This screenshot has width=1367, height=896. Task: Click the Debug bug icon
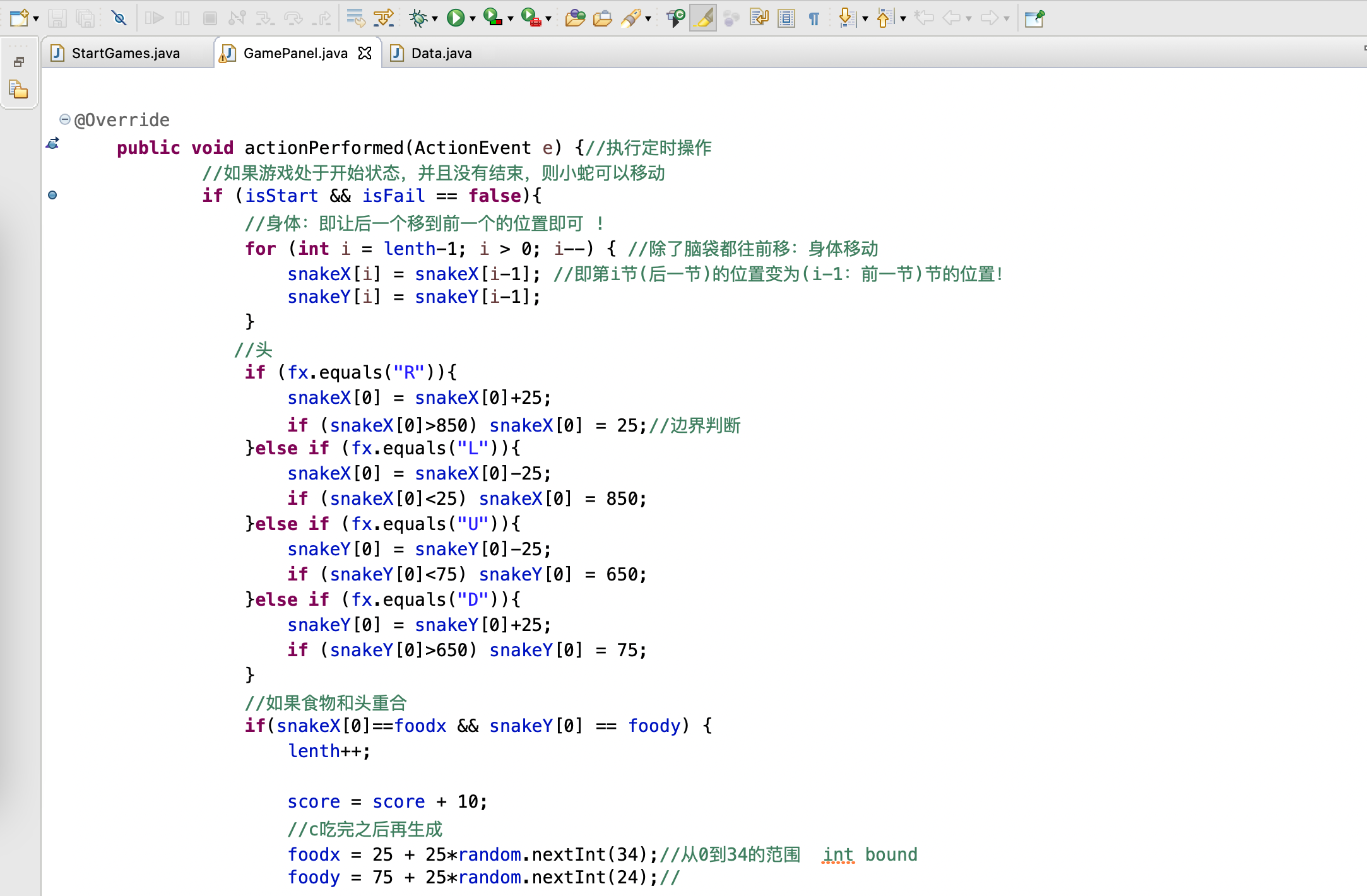[418, 18]
